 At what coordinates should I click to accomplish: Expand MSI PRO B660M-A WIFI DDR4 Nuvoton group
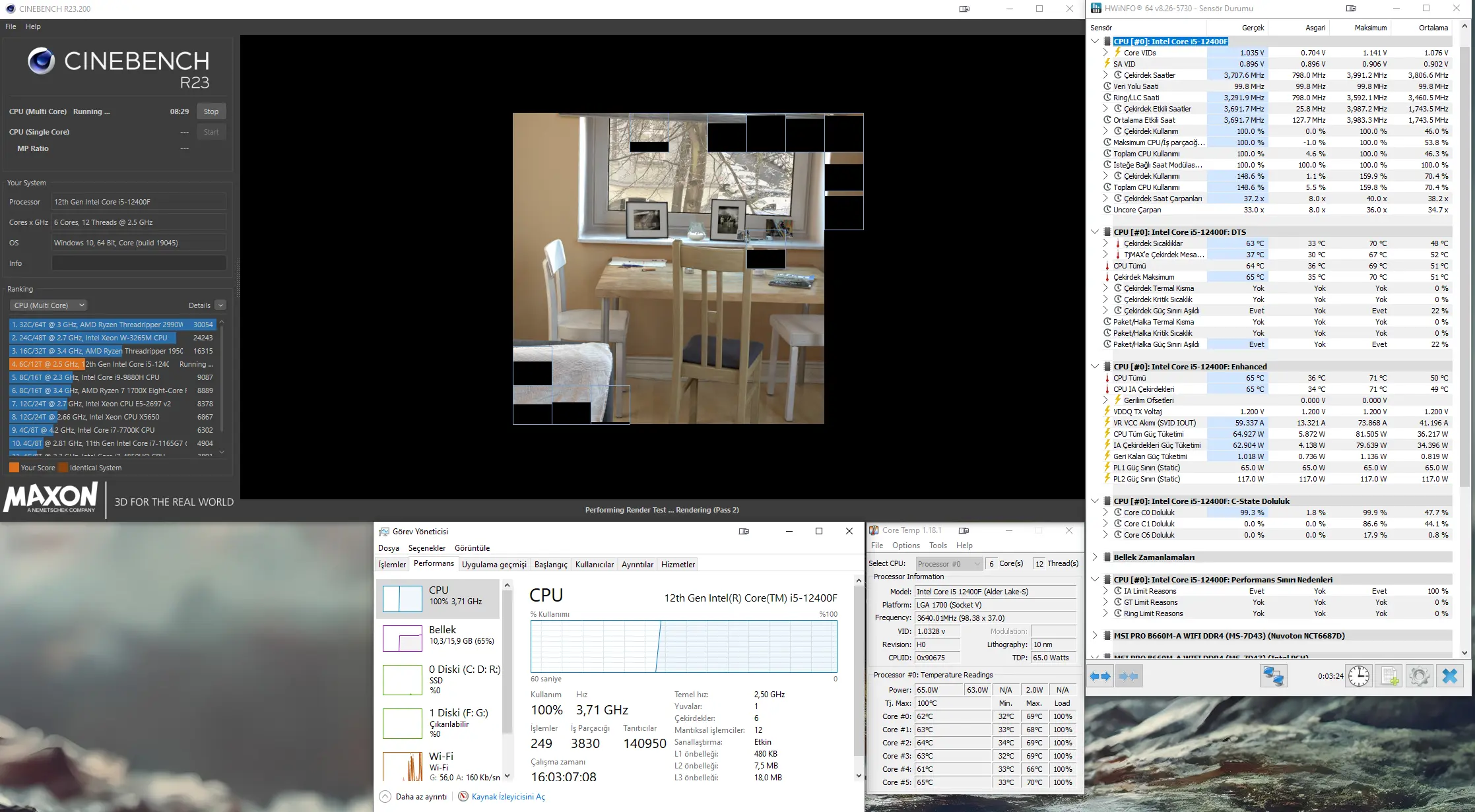click(1095, 636)
